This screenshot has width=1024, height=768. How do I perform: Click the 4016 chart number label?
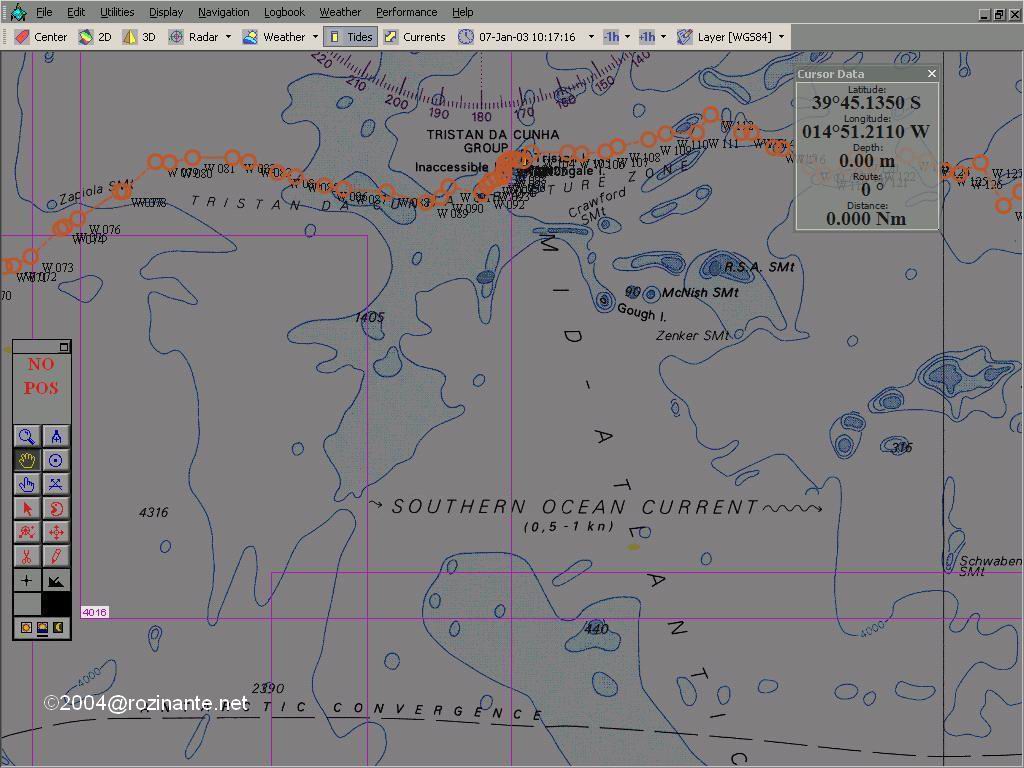[95, 612]
